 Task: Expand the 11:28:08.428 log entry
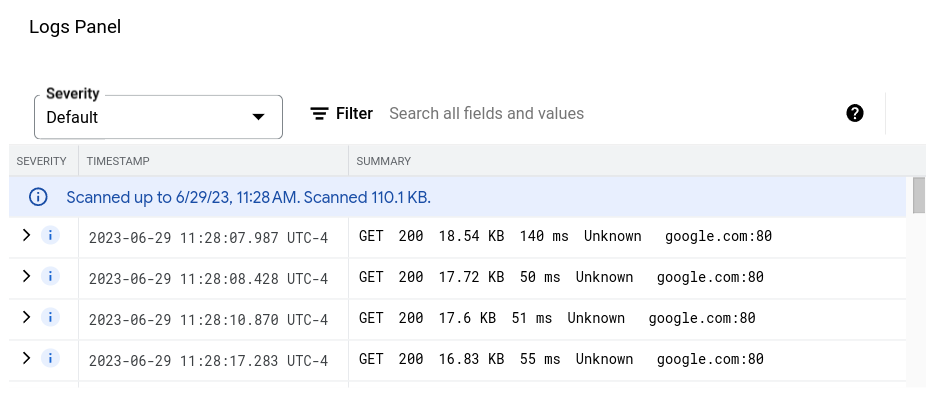point(26,275)
